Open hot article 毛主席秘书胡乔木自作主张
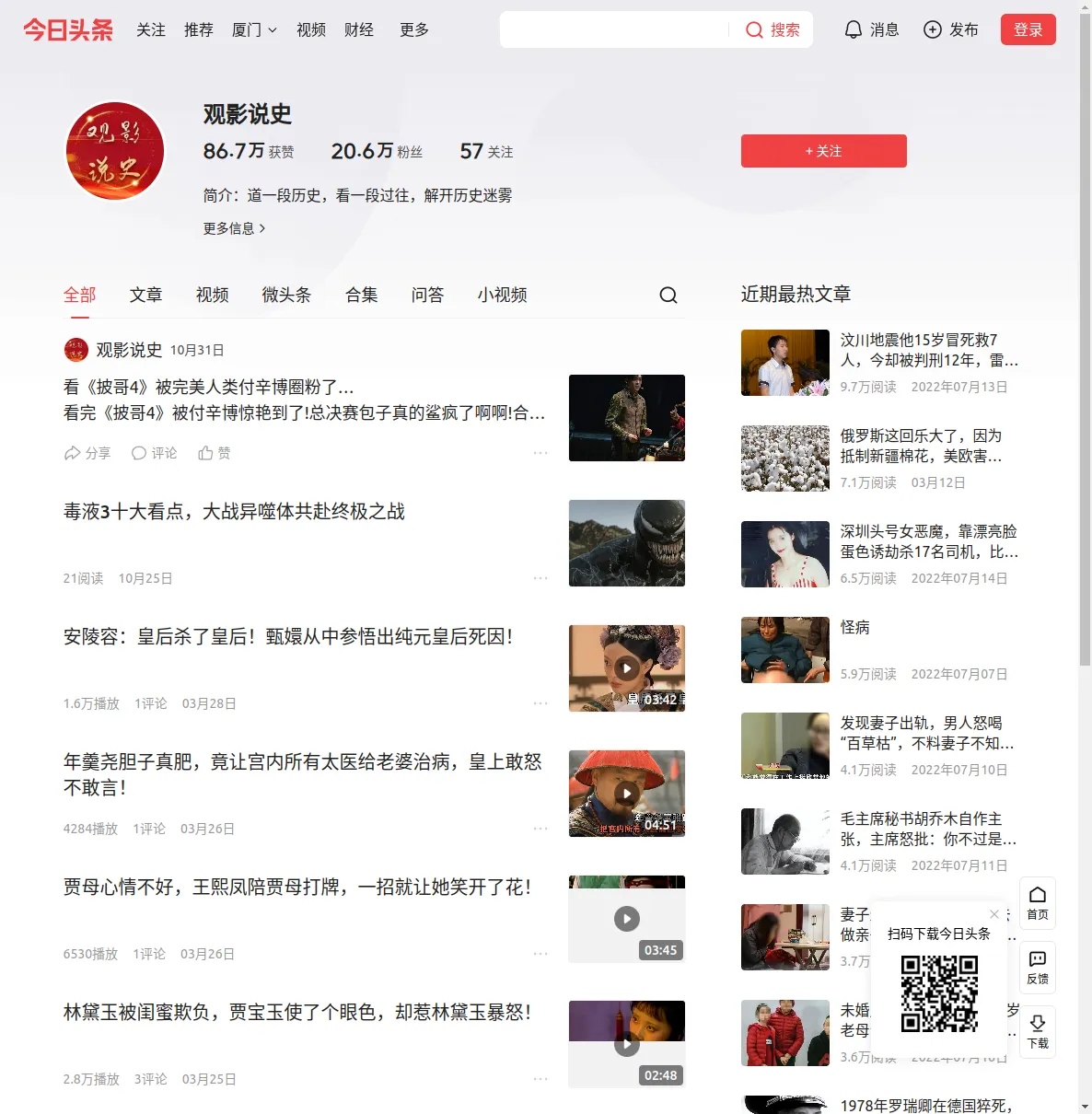 tap(929, 829)
